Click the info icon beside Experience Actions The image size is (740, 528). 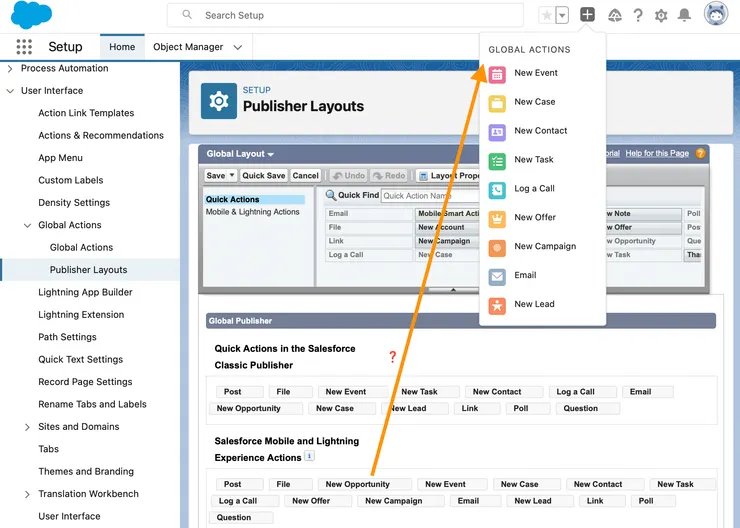point(309,456)
